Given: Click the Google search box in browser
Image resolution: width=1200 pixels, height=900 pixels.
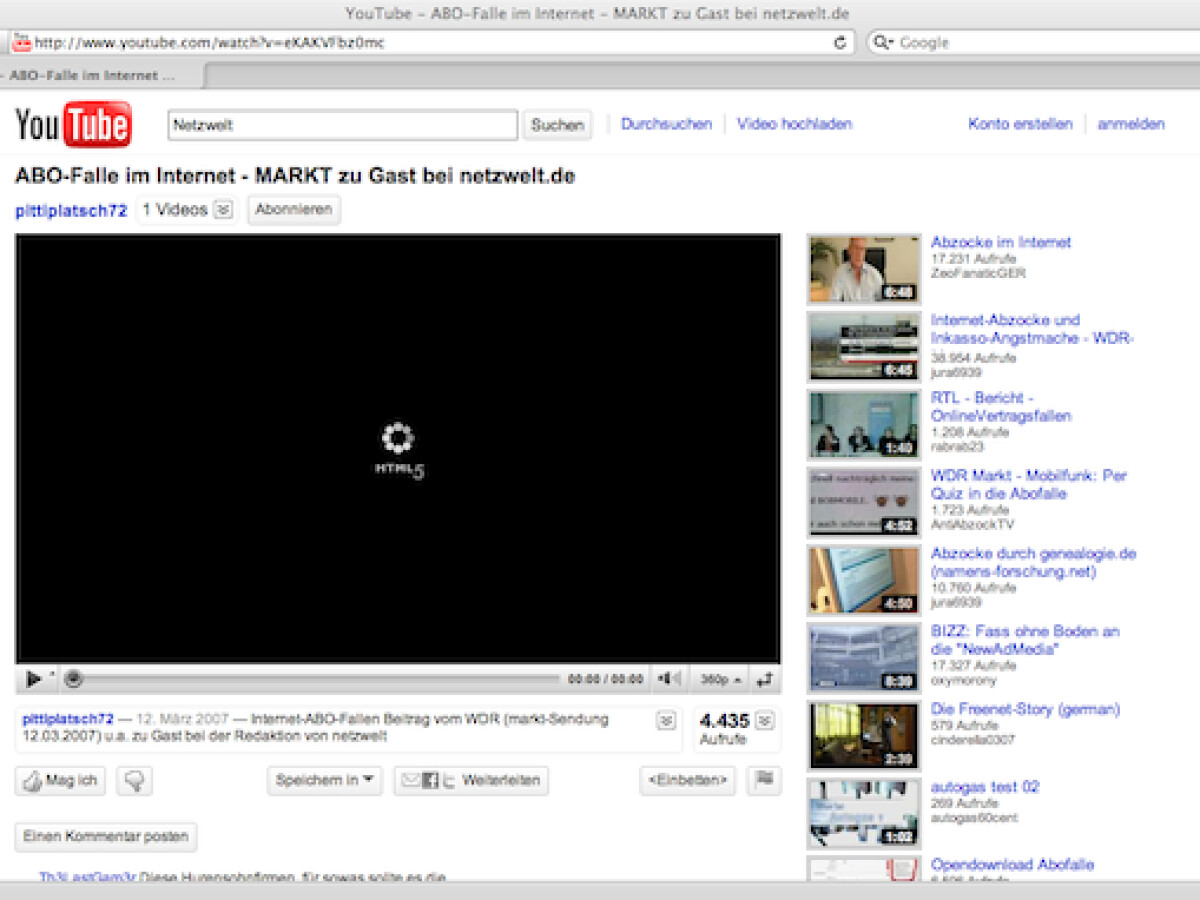Looking at the screenshot, I should click(1035, 42).
